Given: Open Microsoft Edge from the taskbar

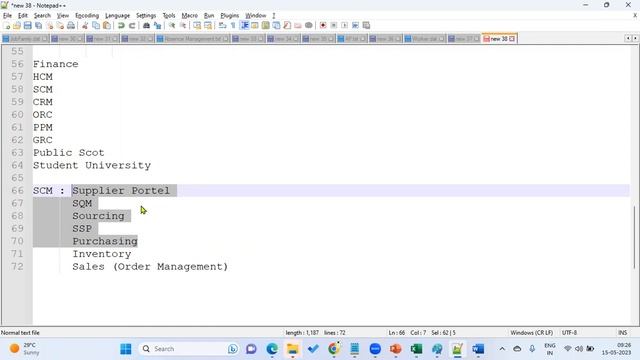Looking at the screenshot, I should [272, 349].
